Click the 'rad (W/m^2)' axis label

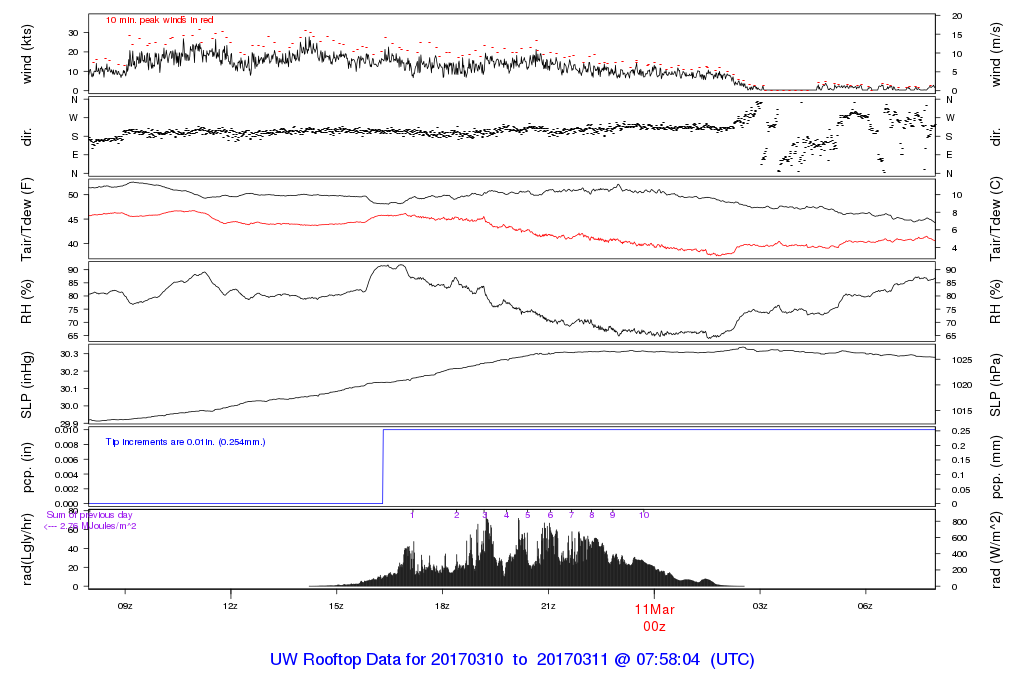(995, 550)
